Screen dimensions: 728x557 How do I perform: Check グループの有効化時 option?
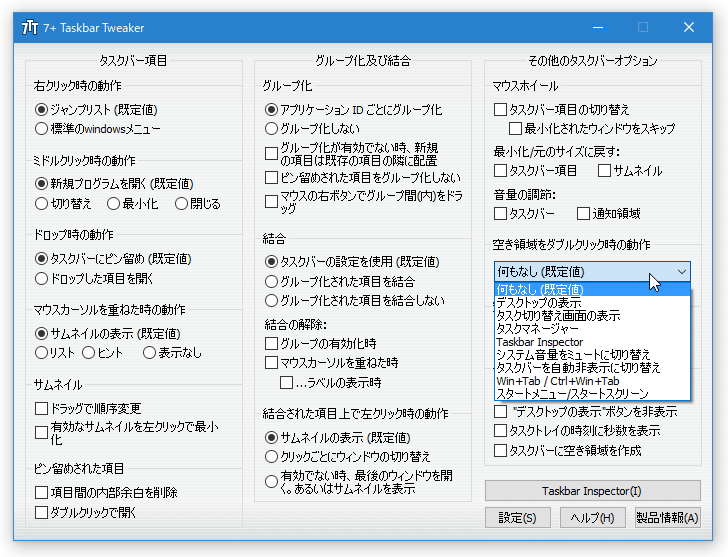click(x=271, y=343)
